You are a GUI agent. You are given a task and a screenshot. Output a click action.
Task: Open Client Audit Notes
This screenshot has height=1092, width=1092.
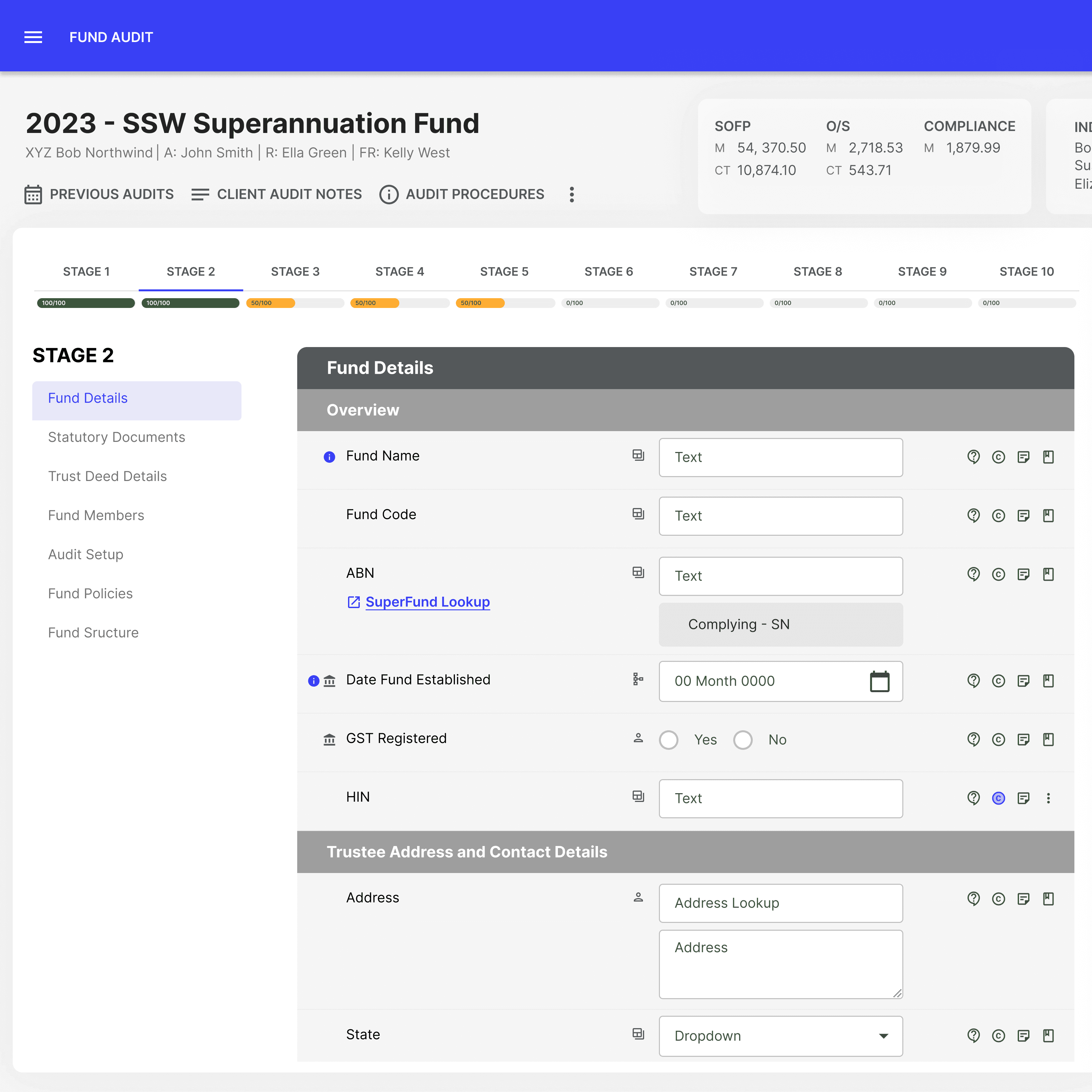[x=276, y=195]
